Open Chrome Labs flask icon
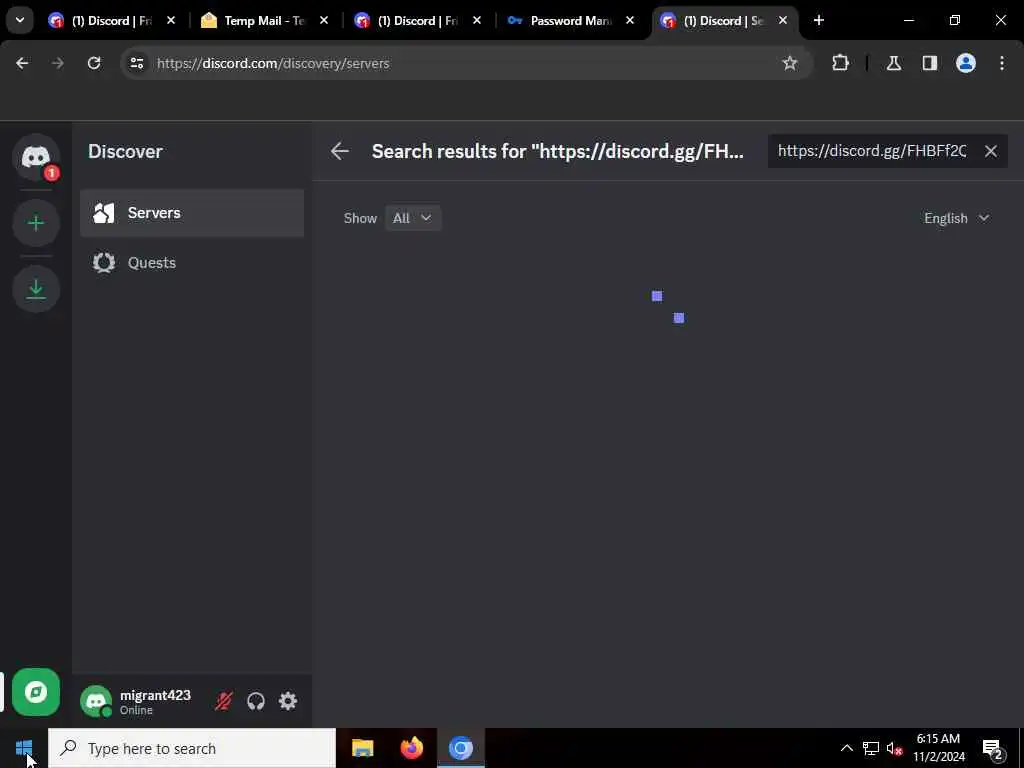 (x=894, y=63)
